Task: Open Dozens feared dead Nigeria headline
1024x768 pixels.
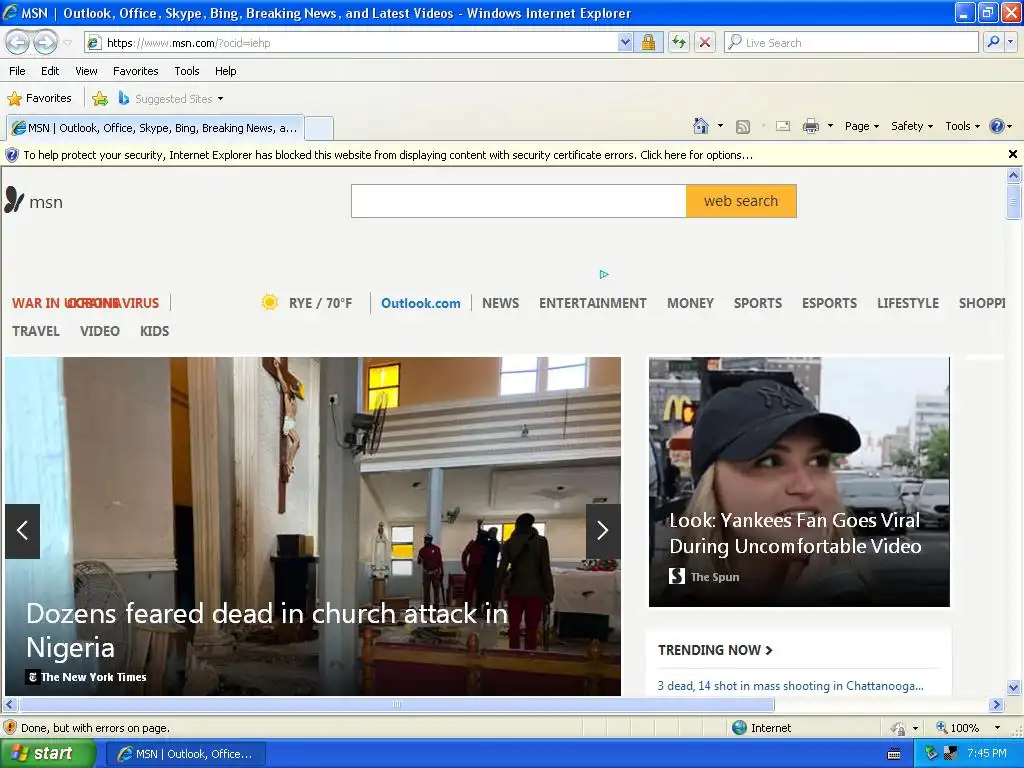Action: [x=266, y=630]
